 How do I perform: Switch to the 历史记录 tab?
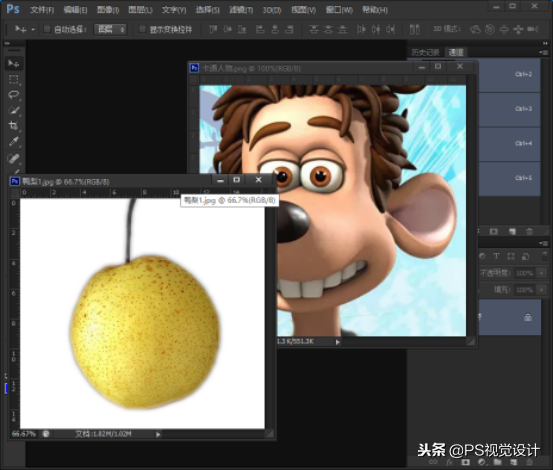425,53
